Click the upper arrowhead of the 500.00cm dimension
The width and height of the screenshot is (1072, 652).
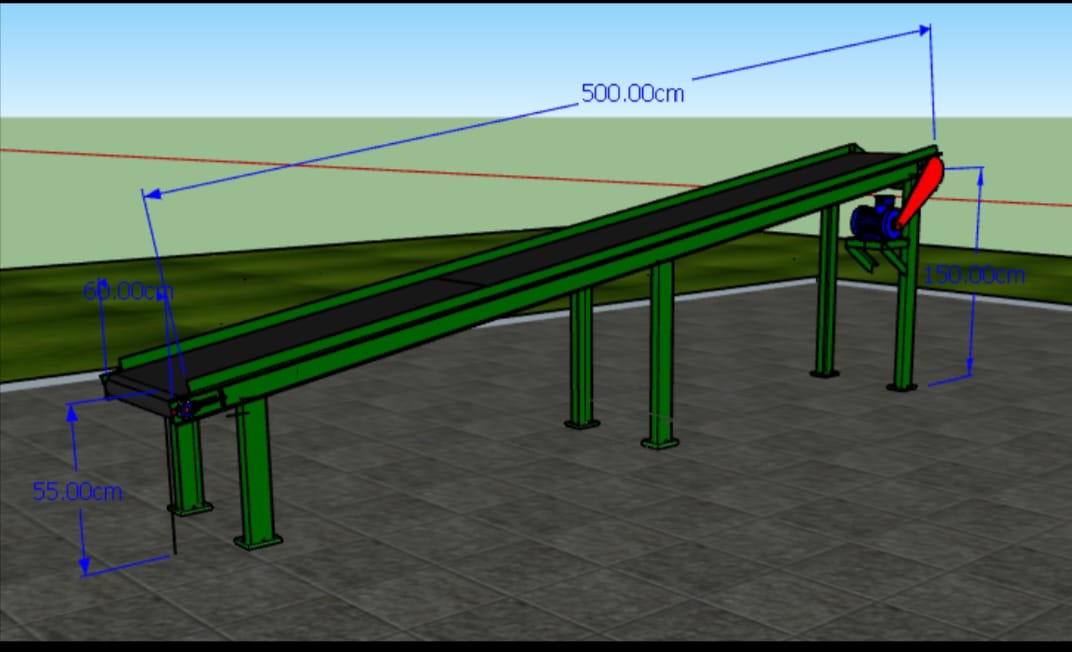click(924, 31)
